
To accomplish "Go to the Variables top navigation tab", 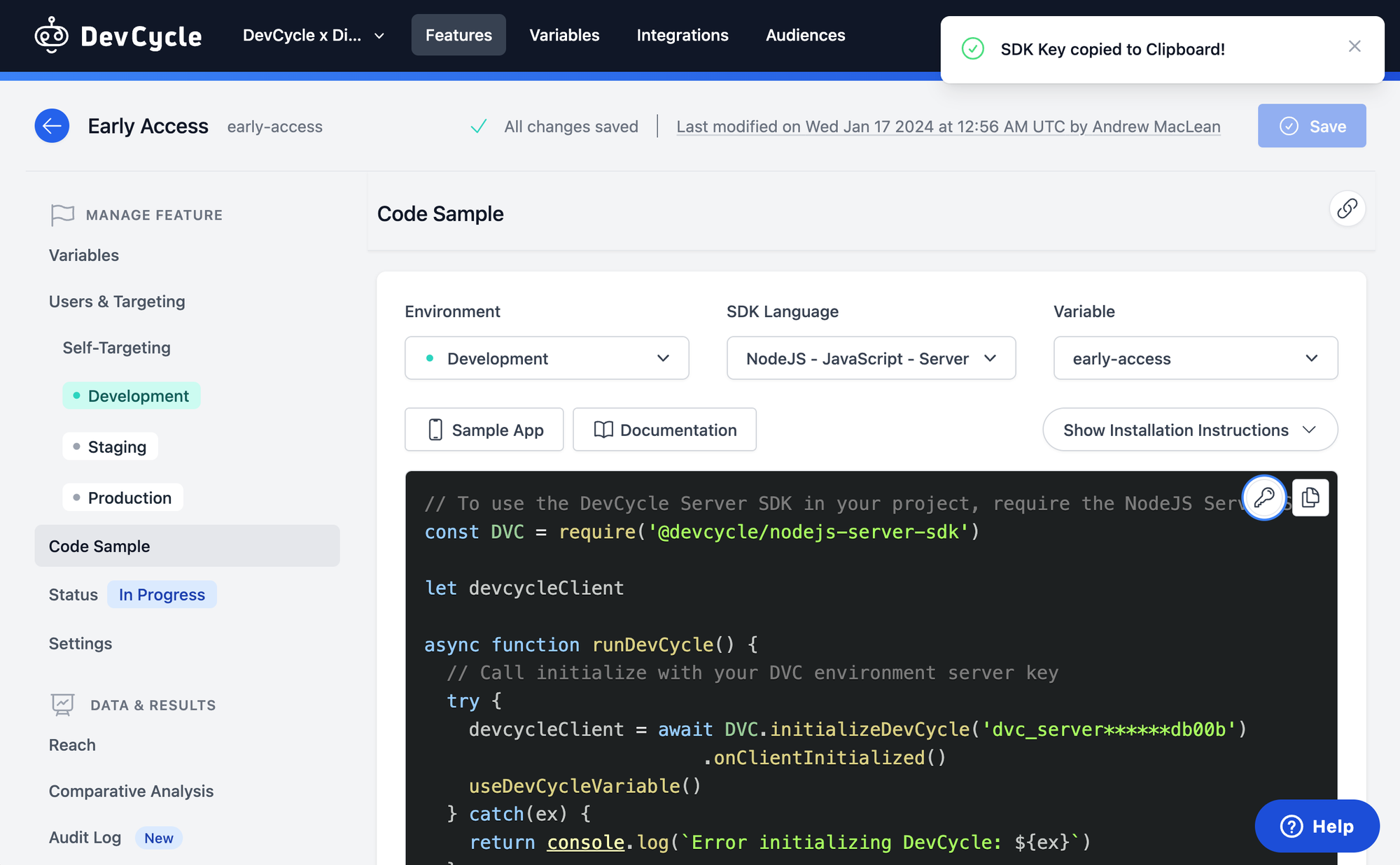I will (x=564, y=35).
